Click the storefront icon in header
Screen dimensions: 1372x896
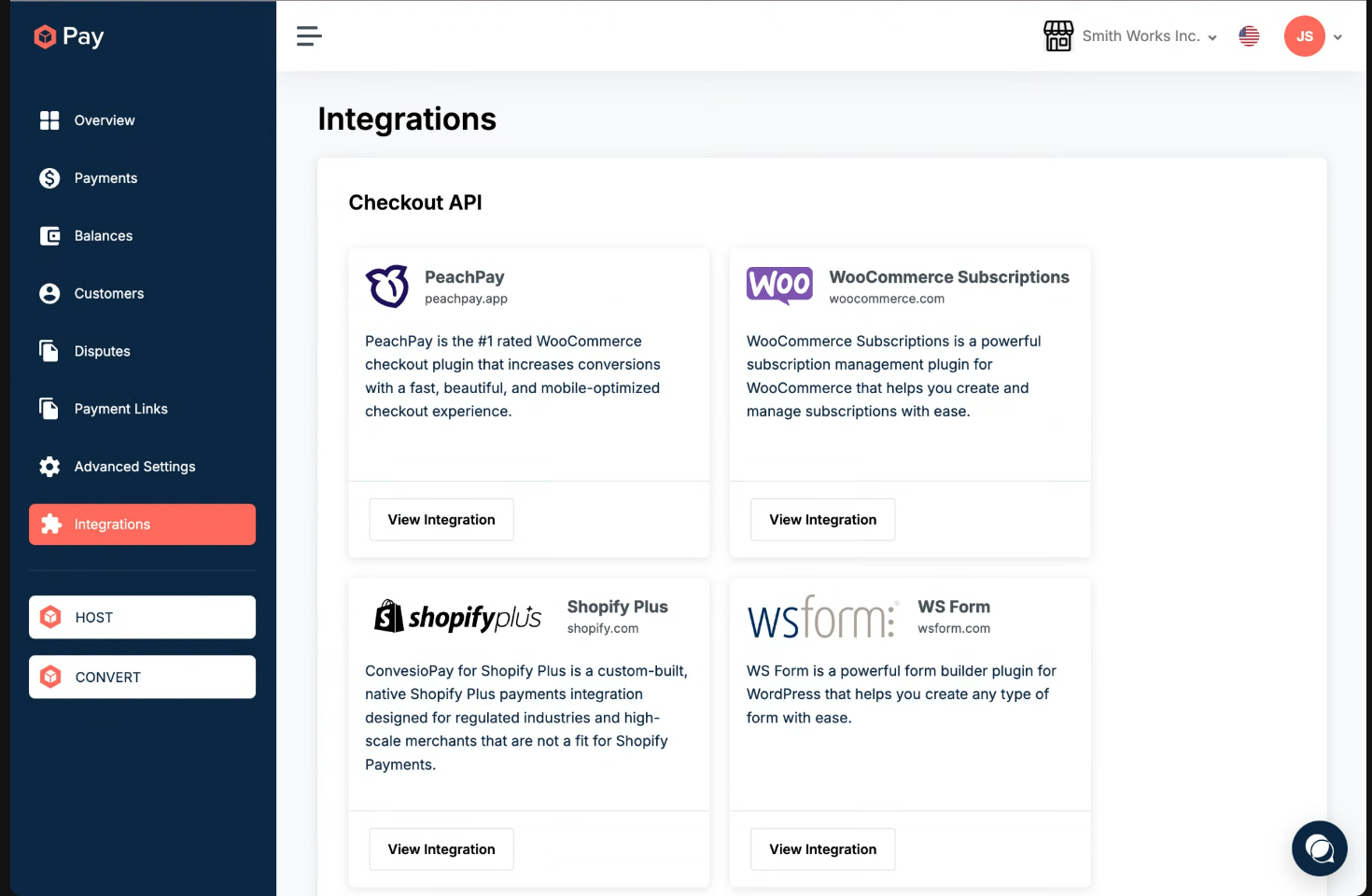(x=1058, y=36)
